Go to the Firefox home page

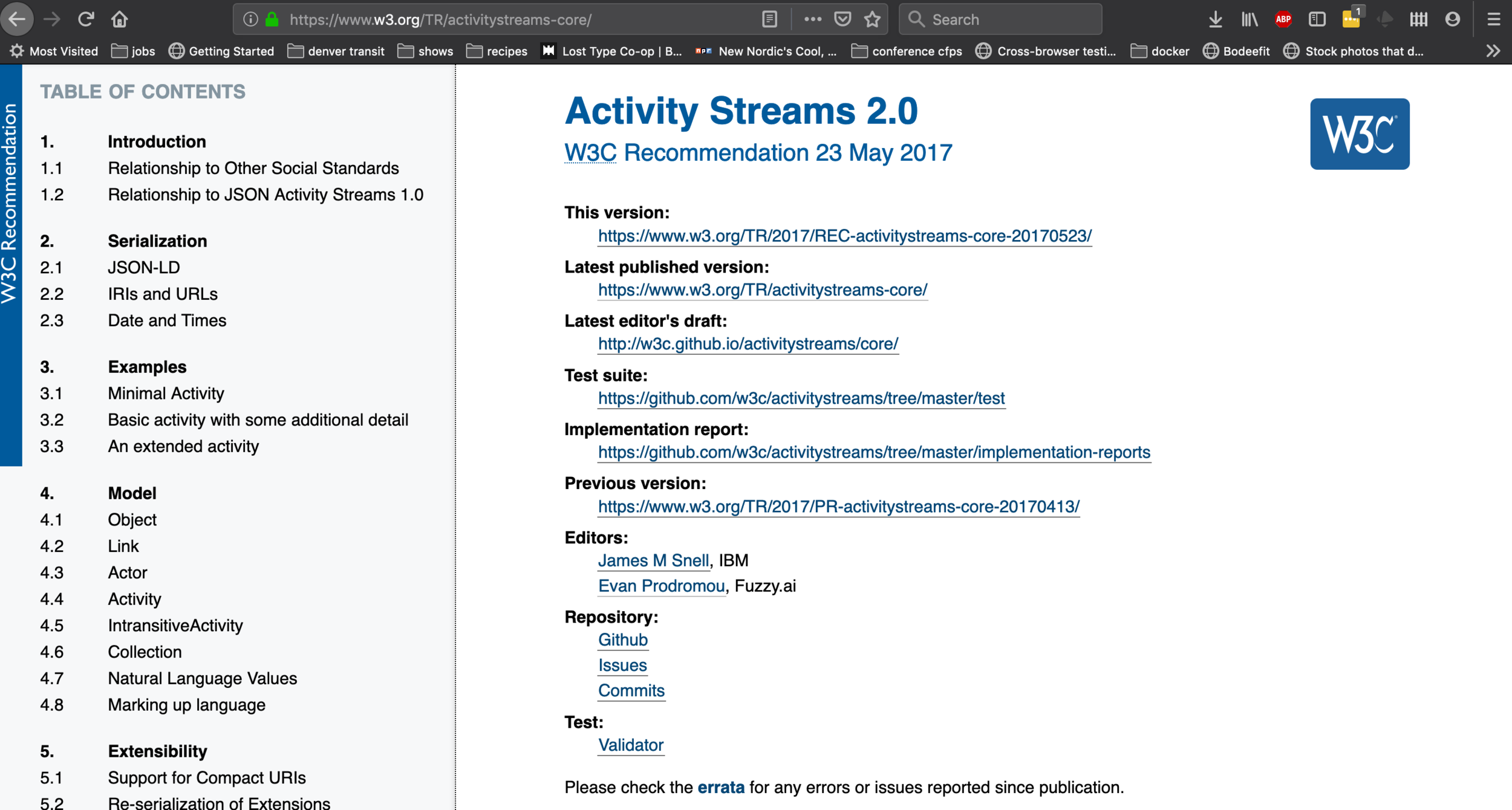coord(119,19)
